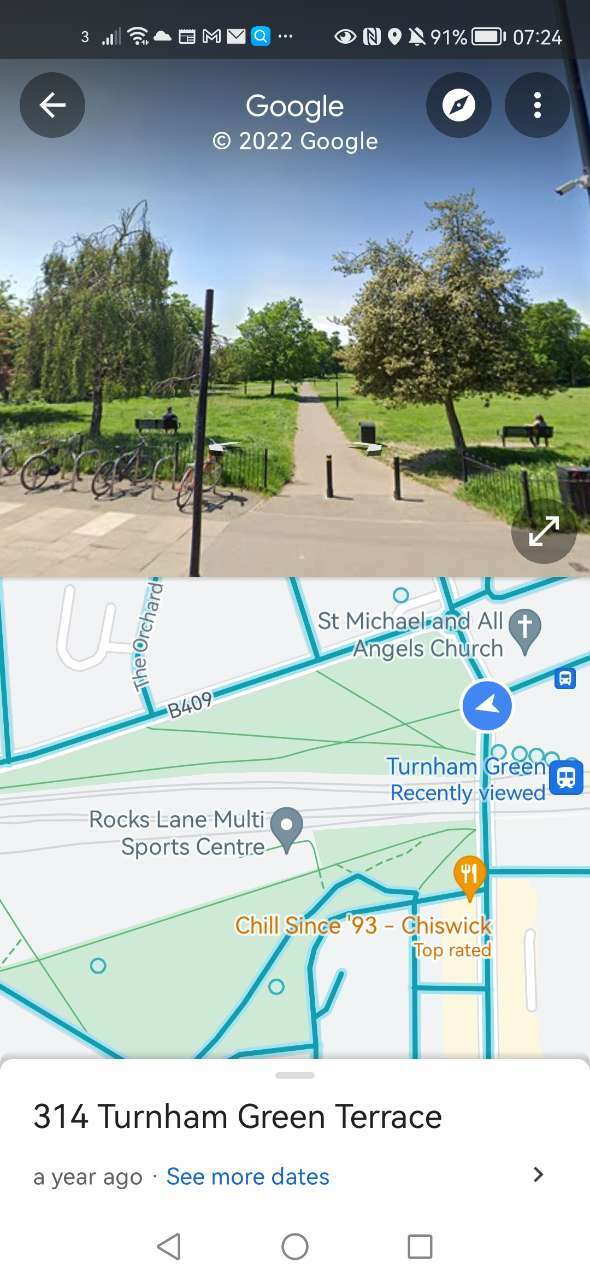Tap the Rocks Lane Multi Sports Centre pin
Viewport: 590px width, 1280px height.
point(288,828)
